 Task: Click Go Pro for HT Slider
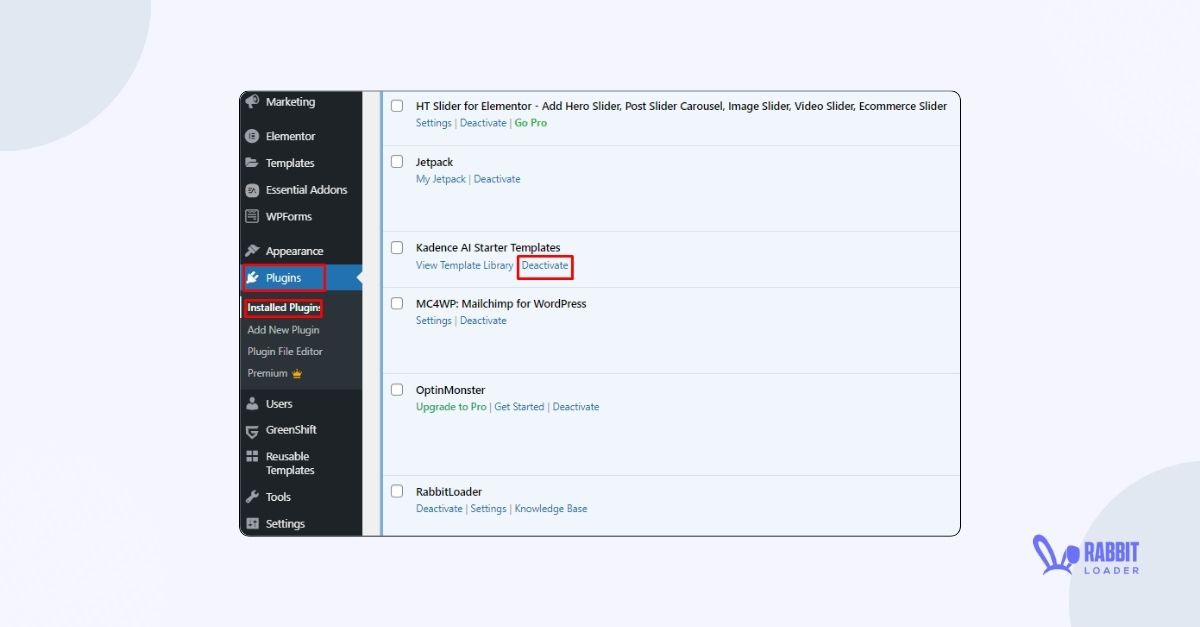pyautogui.click(x=531, y=122)
